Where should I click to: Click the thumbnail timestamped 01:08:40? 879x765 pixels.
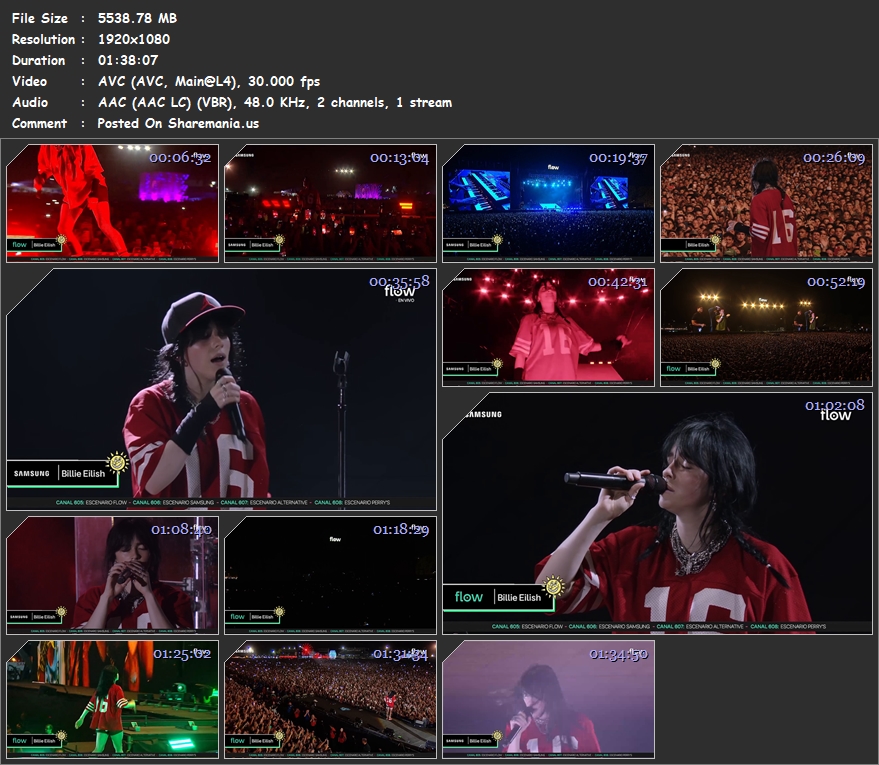112,576
